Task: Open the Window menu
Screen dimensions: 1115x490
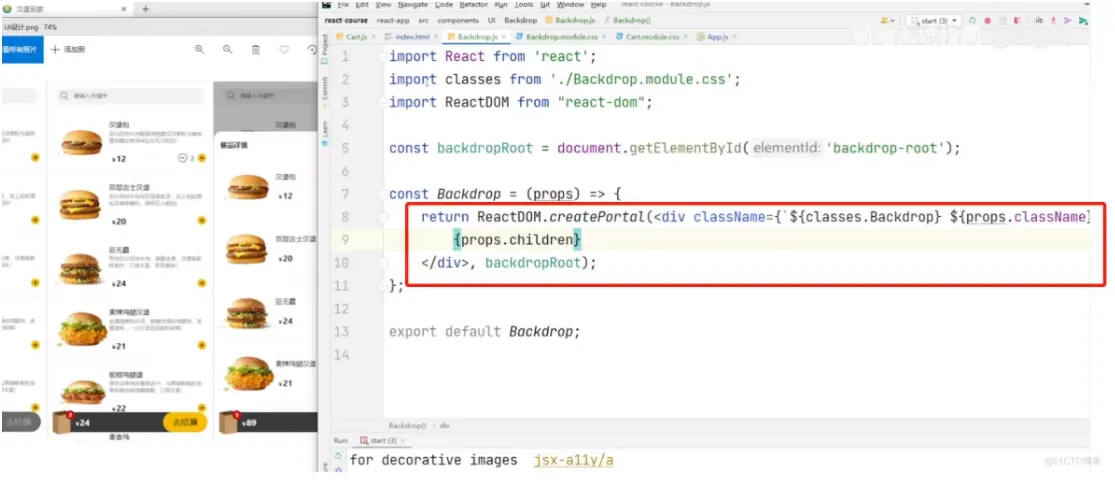Action: click(570, 4)
